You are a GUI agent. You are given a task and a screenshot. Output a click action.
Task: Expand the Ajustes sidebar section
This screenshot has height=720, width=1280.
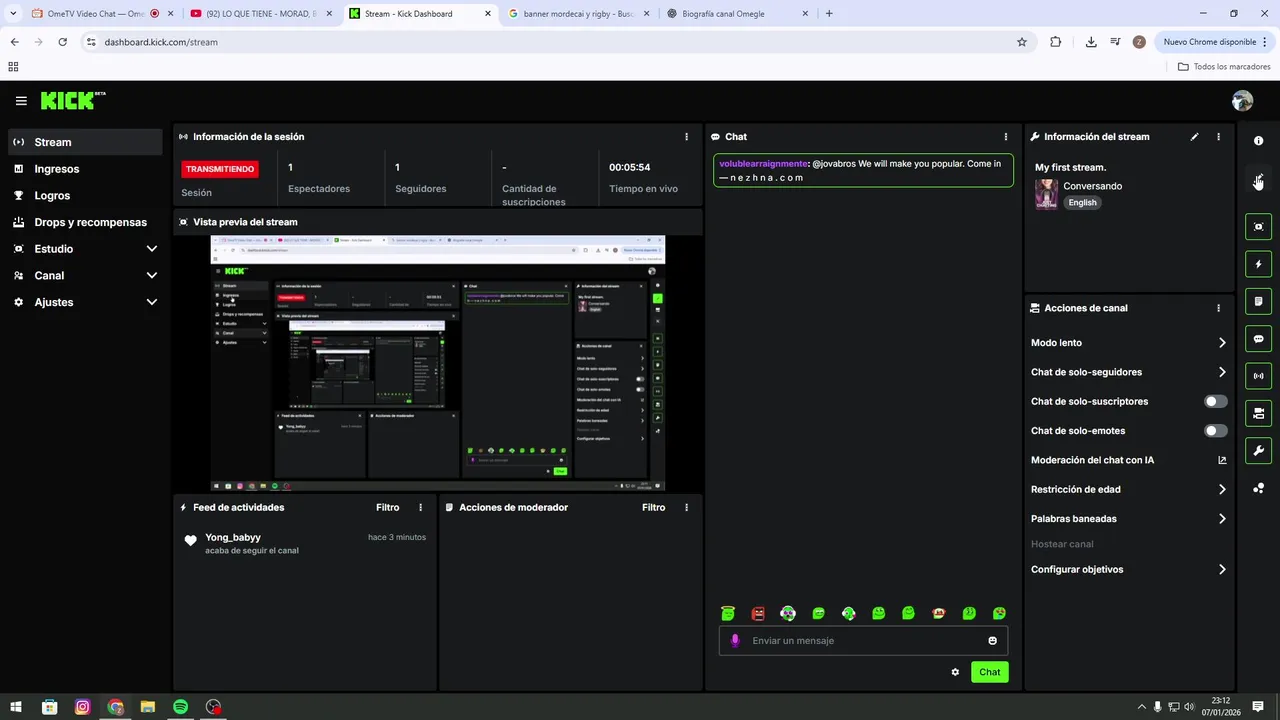click(85, 302)
